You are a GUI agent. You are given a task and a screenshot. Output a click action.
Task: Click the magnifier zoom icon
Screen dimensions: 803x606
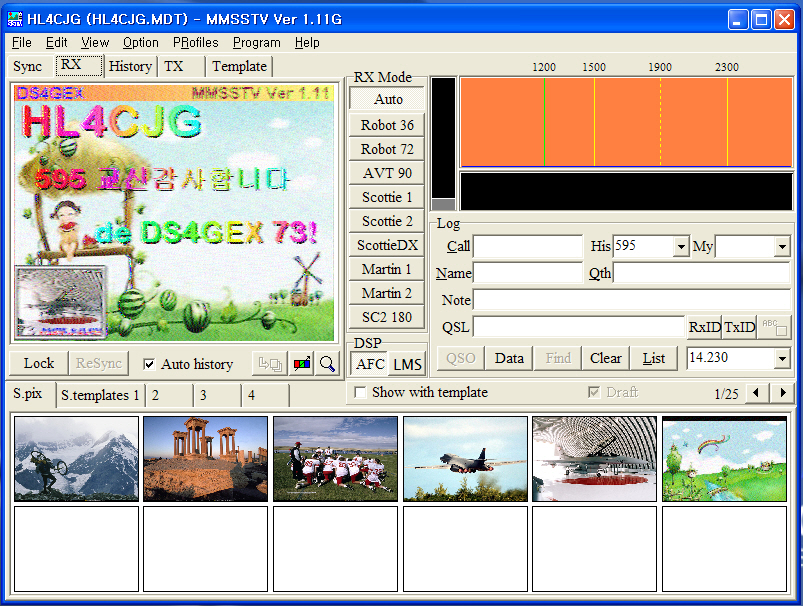pyautogui.click(x=327, y=364)
